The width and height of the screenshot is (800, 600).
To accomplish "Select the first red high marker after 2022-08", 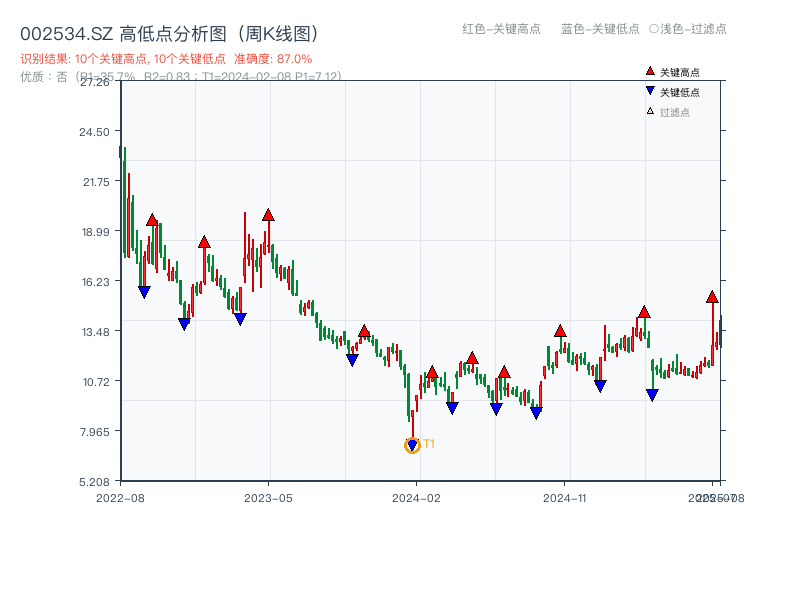I will coord(152,220).
